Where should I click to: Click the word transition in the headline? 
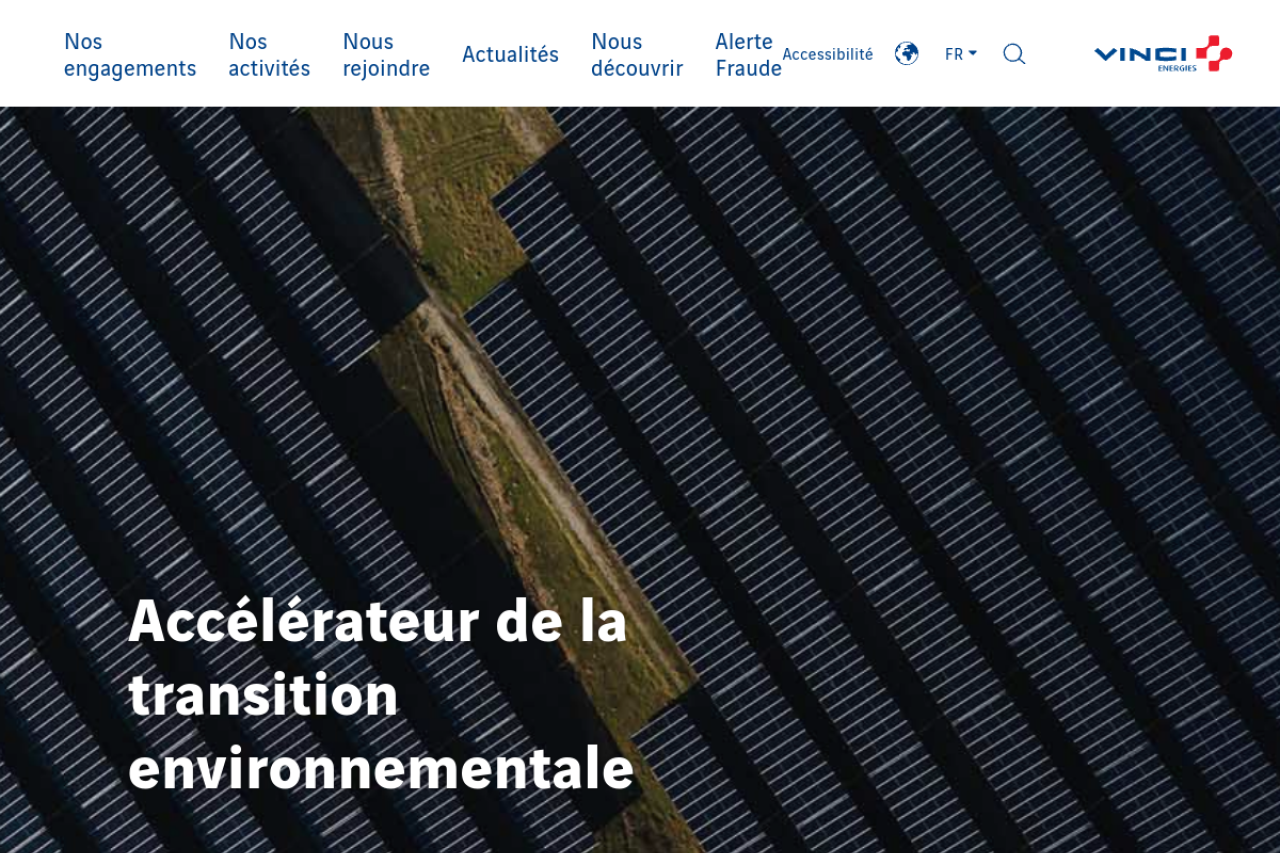click(x=263, y=694)
